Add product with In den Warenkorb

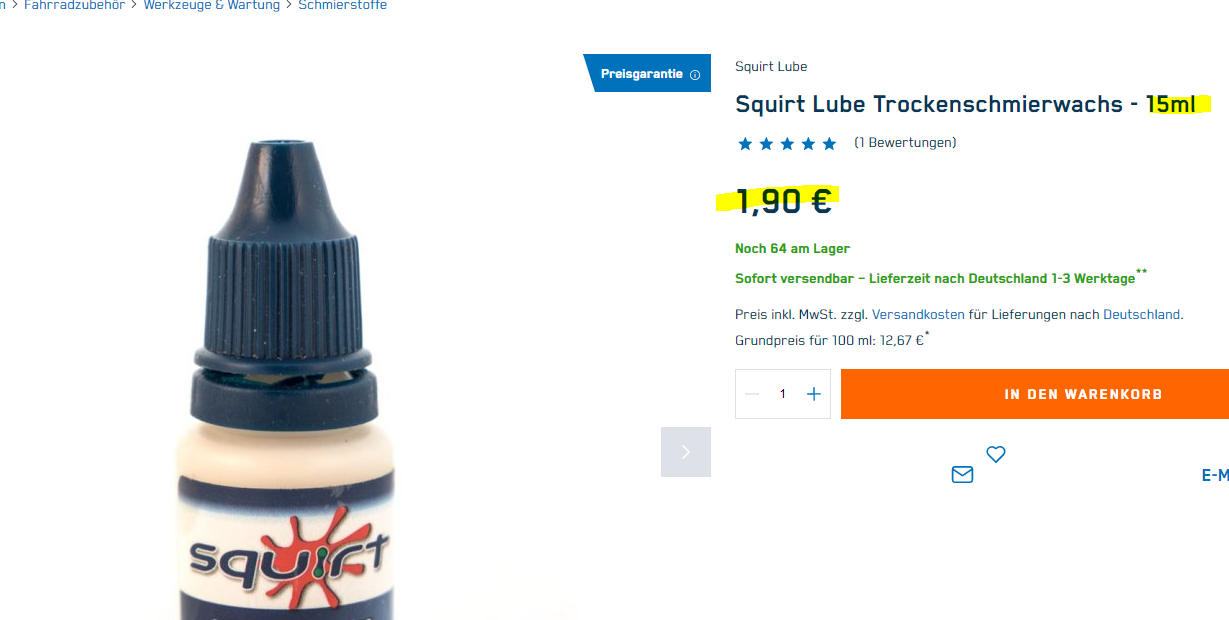click(x=1035, y=394)
